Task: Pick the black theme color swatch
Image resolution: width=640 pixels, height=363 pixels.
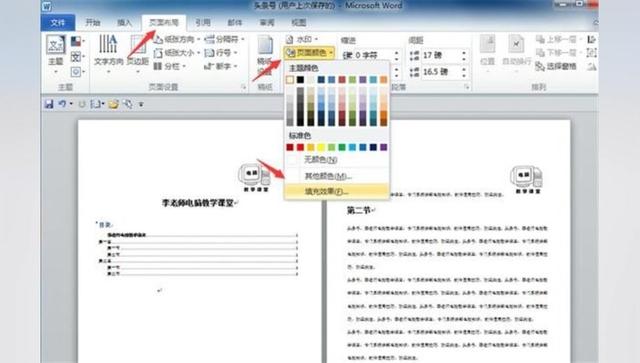Action: point(300,80)
